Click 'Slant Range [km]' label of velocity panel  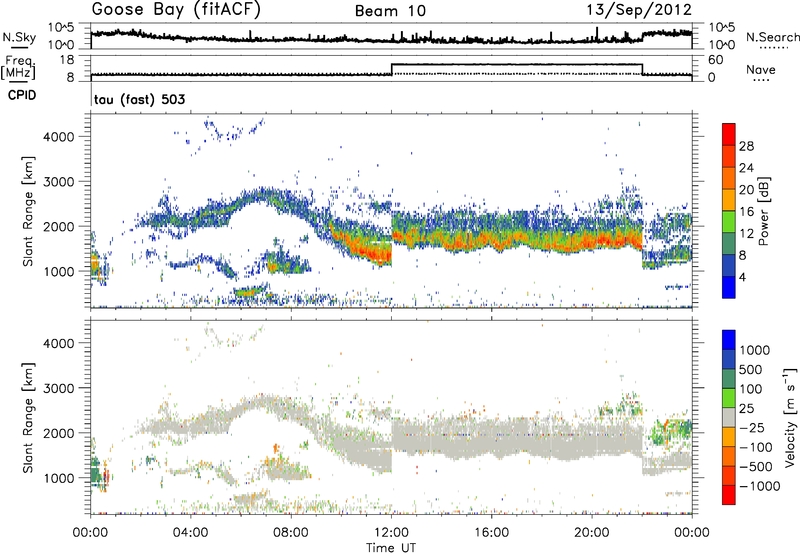click(28, 417)
